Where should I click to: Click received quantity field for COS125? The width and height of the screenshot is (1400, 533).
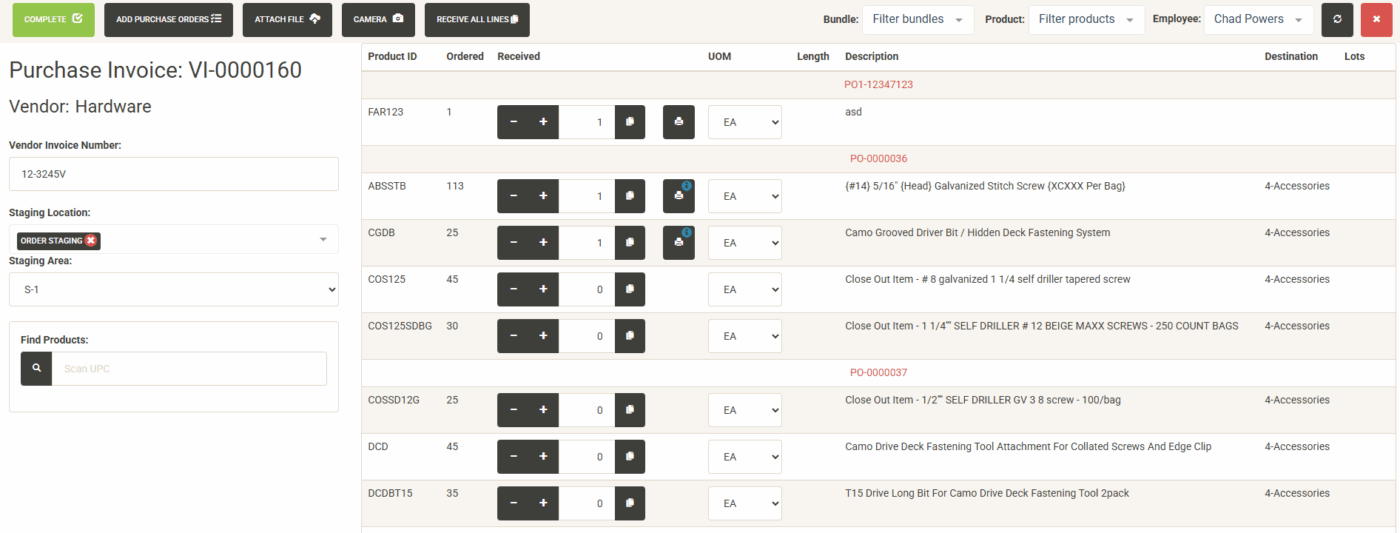click(x=587, y=290)
